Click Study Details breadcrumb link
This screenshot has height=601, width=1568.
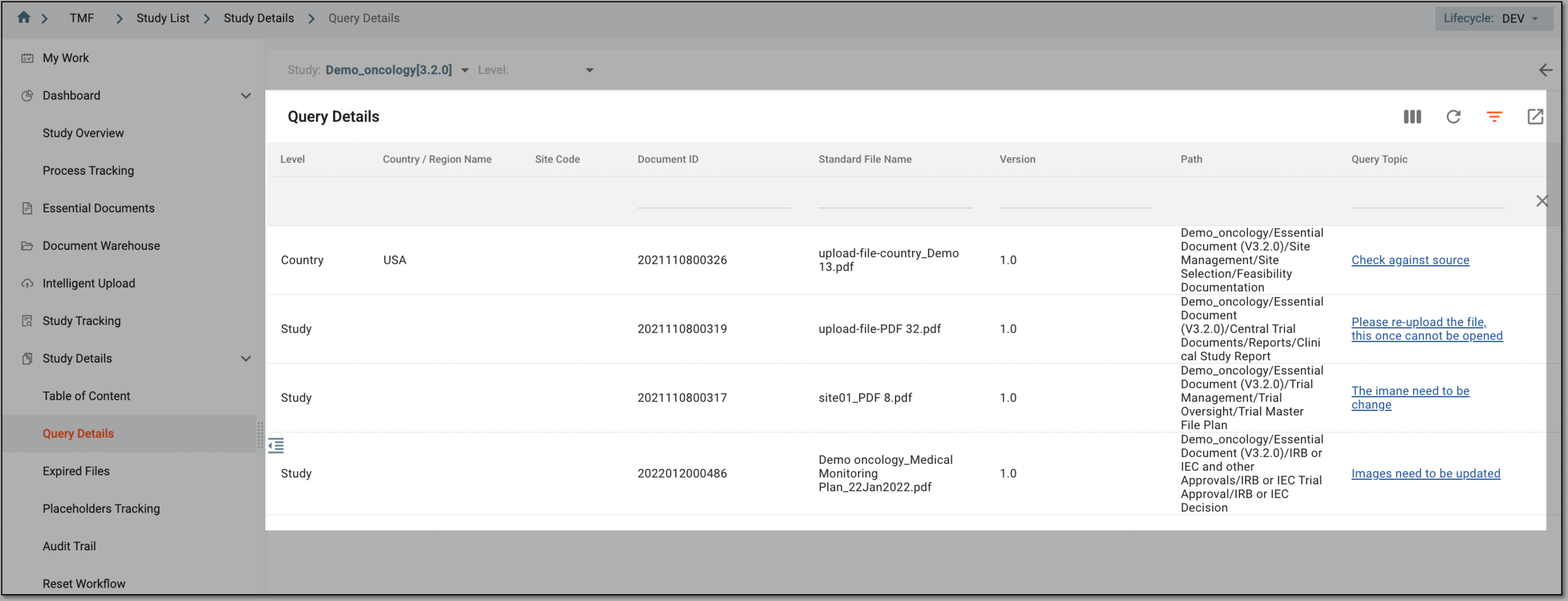(258, 18)
